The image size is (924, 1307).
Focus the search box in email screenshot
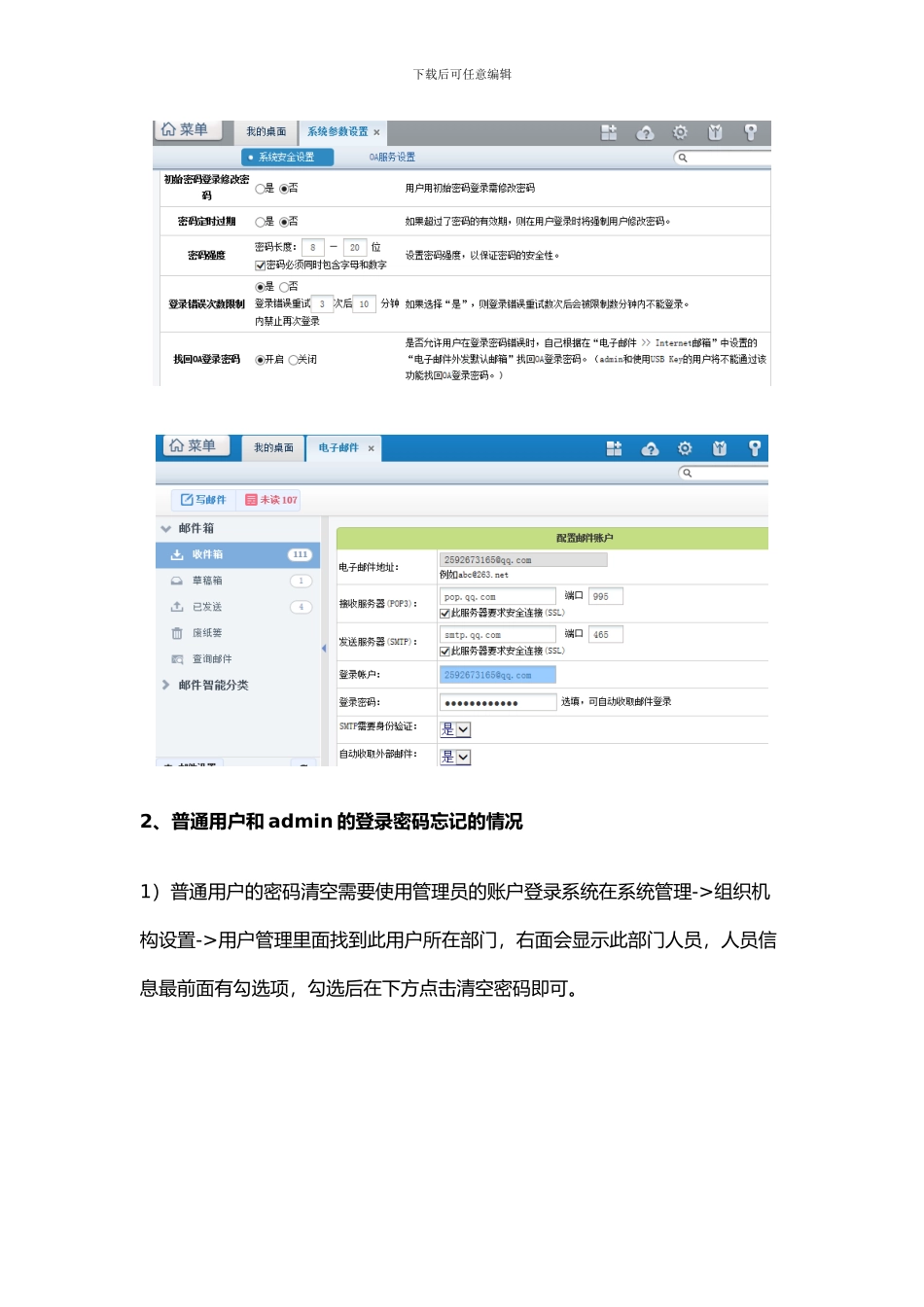[723, 473]
